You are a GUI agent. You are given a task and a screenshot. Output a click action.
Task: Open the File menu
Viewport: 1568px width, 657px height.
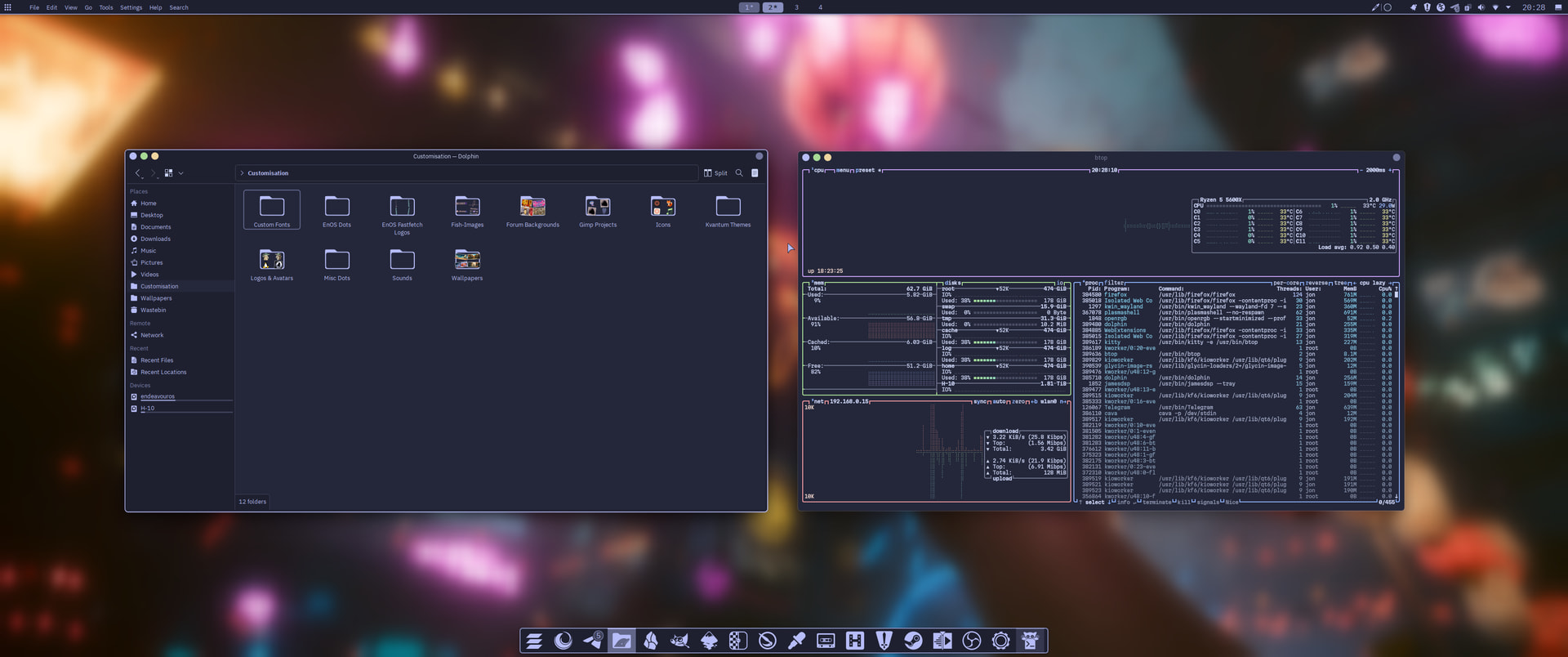(34, 7)
